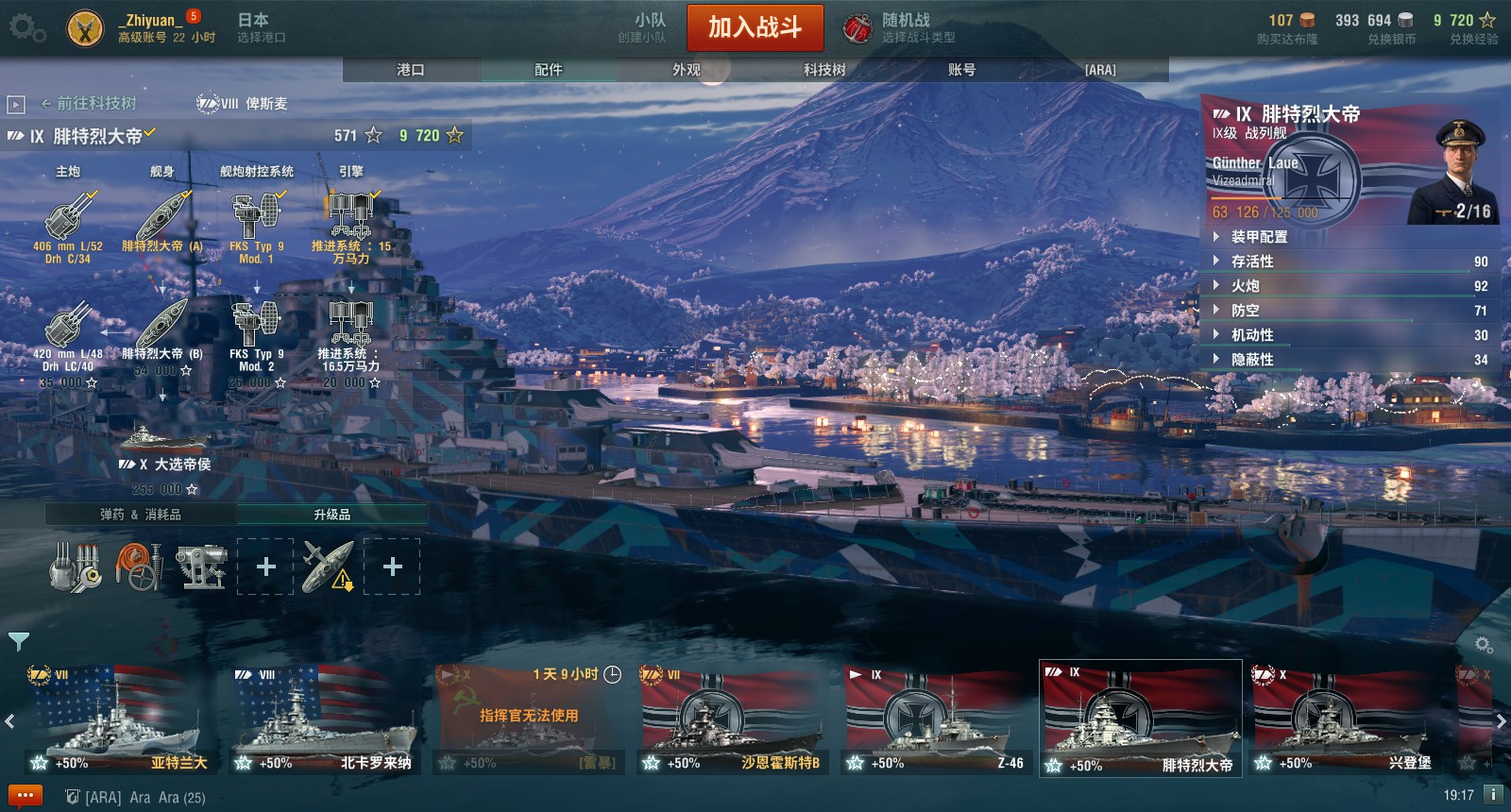The image size is (1511, 812).
Task: Switch to the 科技树 tab
Action: point(824,70)
